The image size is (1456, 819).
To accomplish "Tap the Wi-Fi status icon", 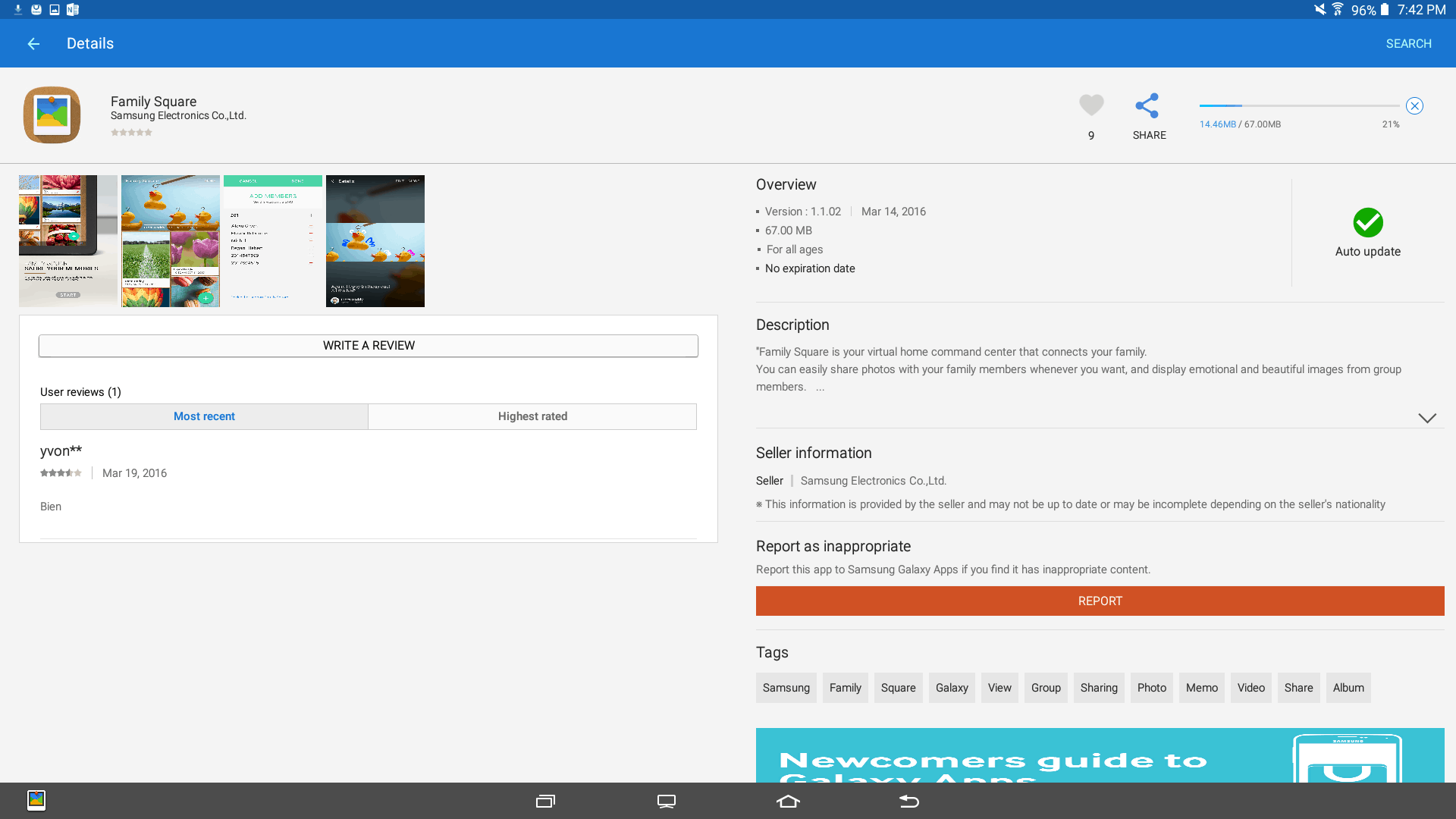I will pyautogui.click(x=1338, y=10).
